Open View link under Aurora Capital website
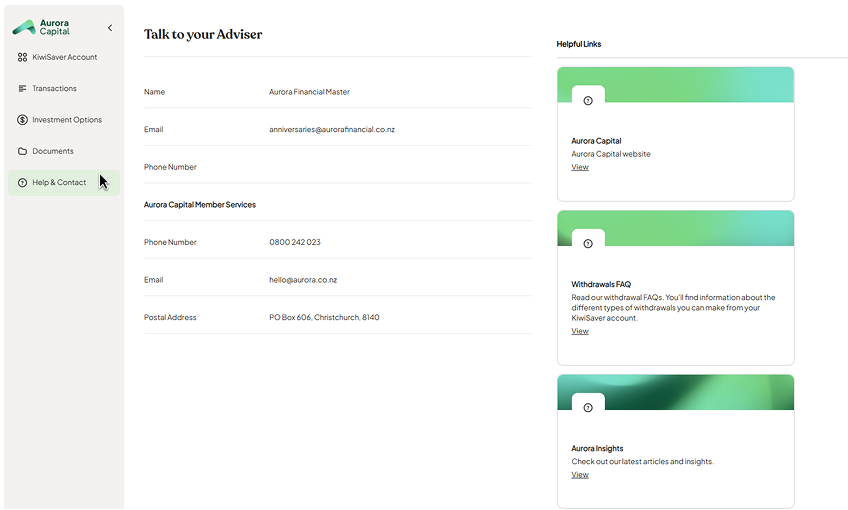The height and width of the screenshot is (510, 848). coord(580,167)
